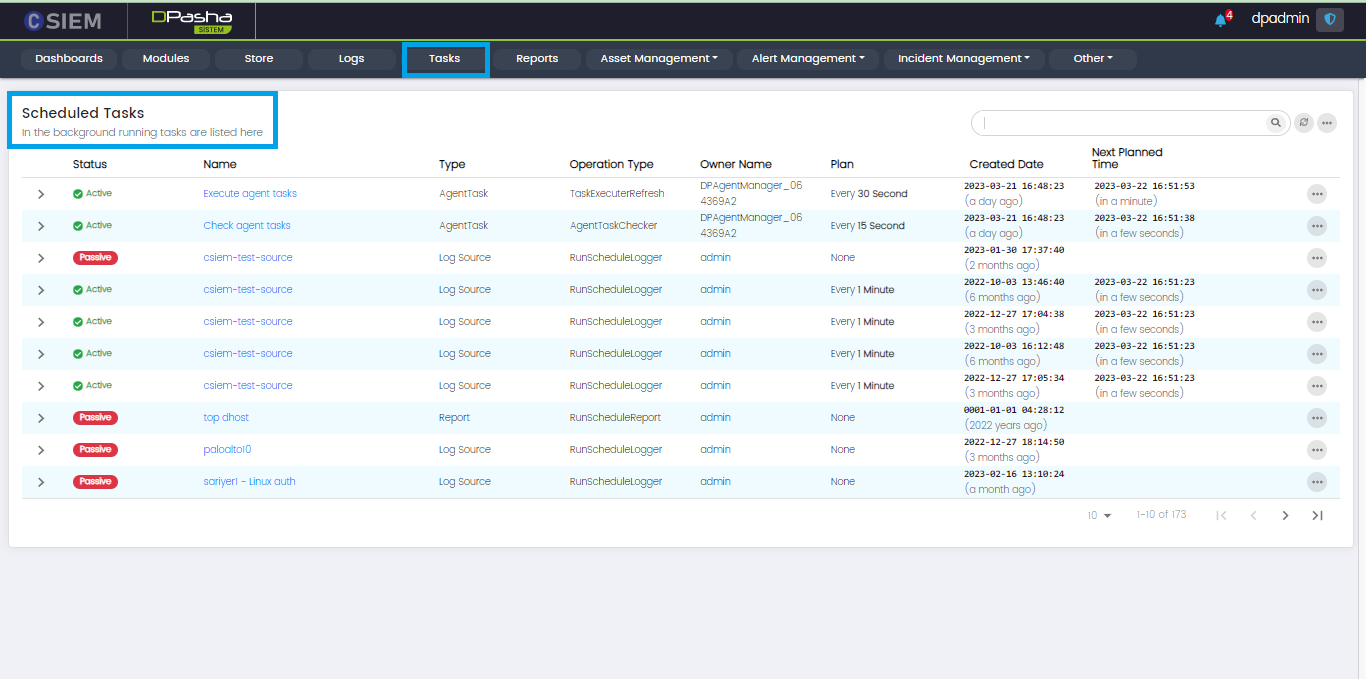This screenshot has height=679, width=1366.
Task: Go to next page of tasks
Action: [1285, 515]
